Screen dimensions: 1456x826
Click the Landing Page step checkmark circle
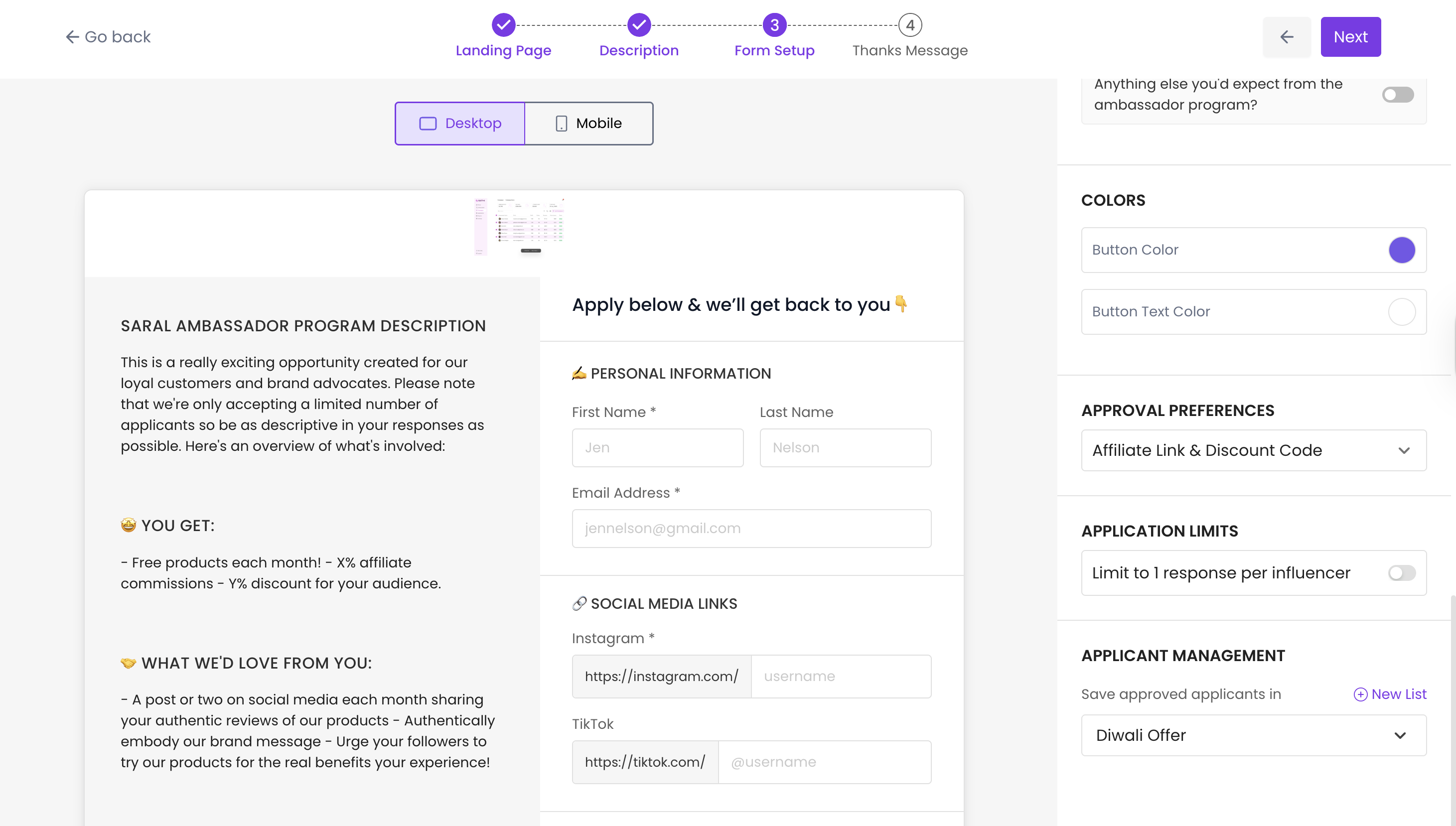click(x=503, y=25)
